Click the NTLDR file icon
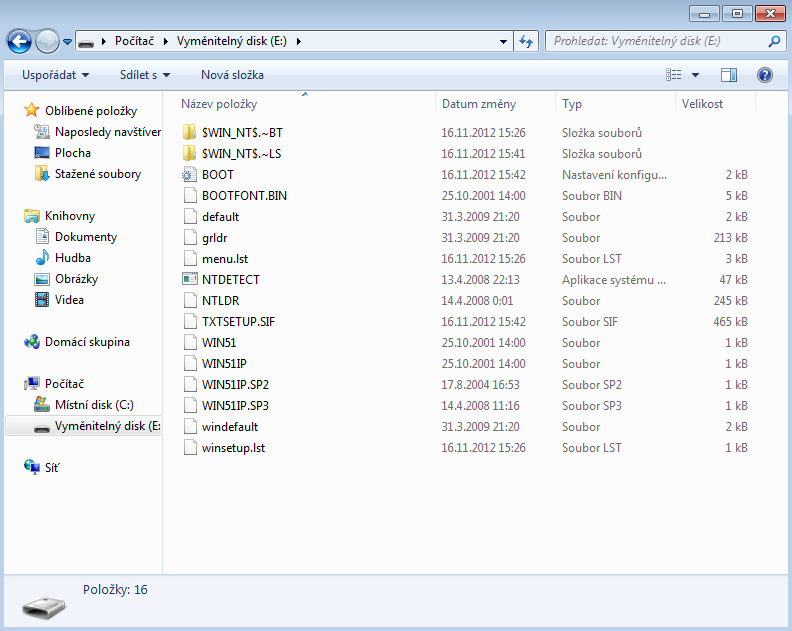Screen dimensions: 792x631 190,300
